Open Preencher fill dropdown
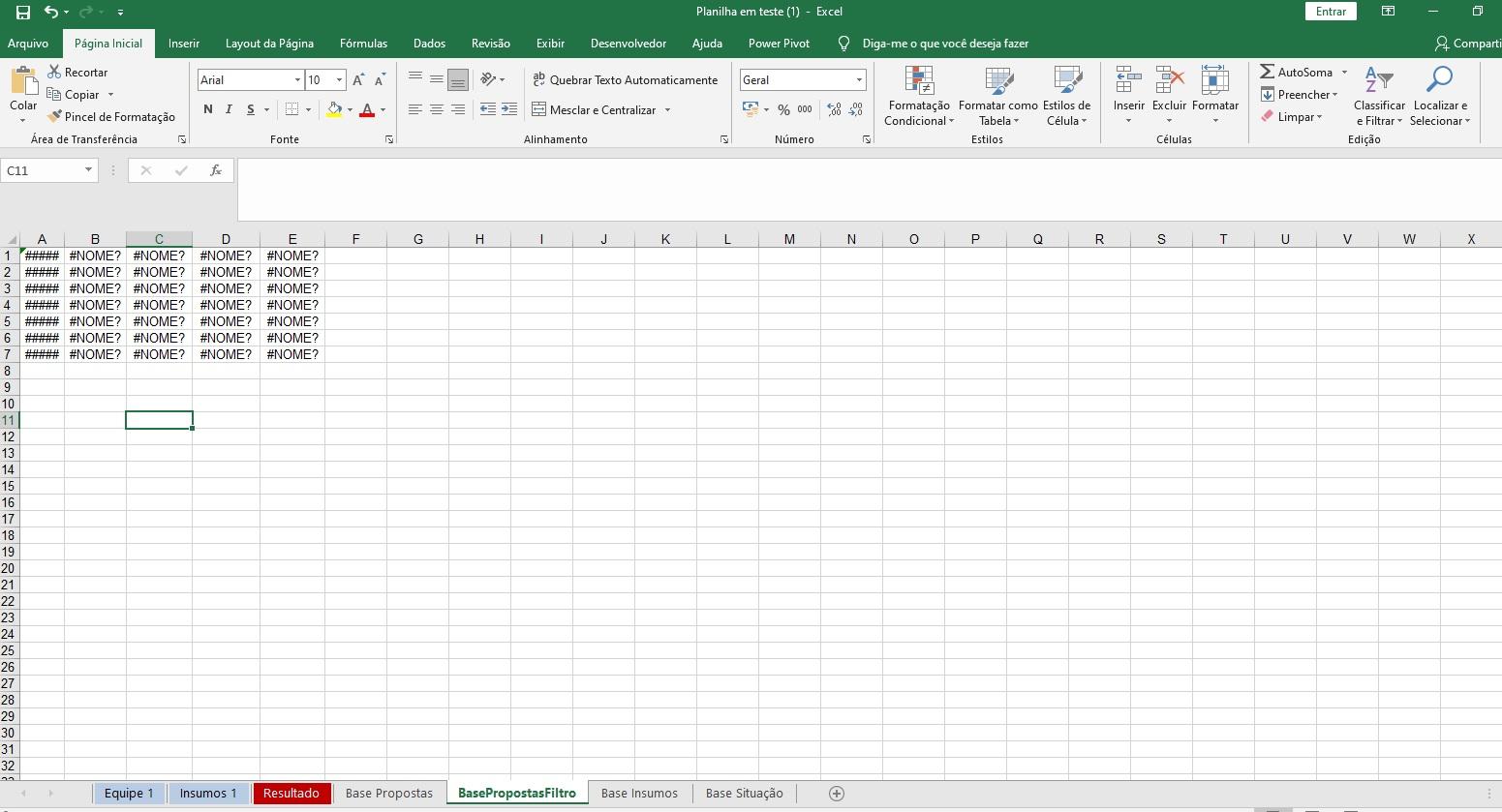 point(1299,95)
